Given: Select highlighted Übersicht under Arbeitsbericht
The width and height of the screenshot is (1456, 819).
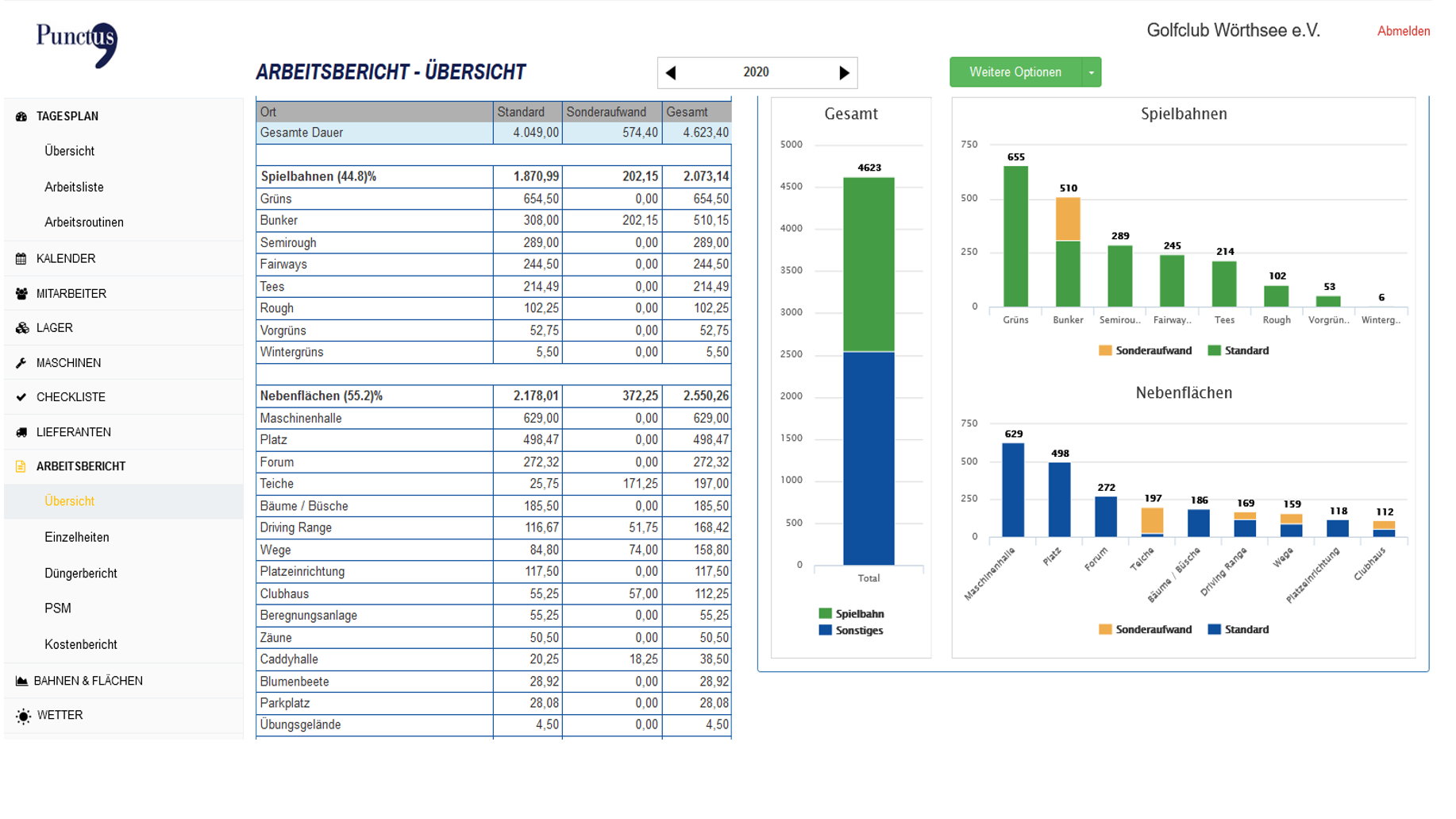Looking at the screenshot, I should click(x=70, y=501).
